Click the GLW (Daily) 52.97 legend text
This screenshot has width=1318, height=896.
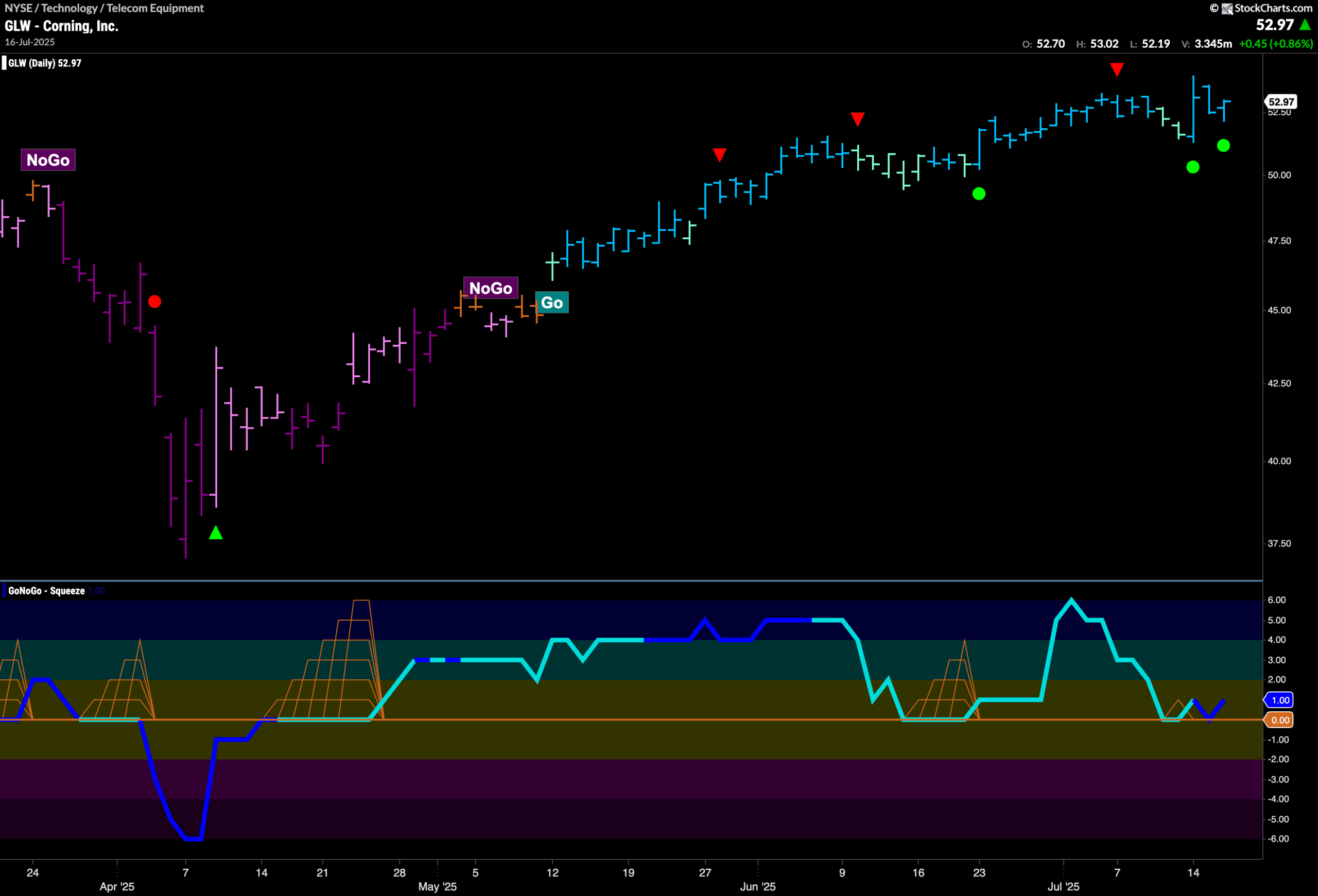pos(45,63)
